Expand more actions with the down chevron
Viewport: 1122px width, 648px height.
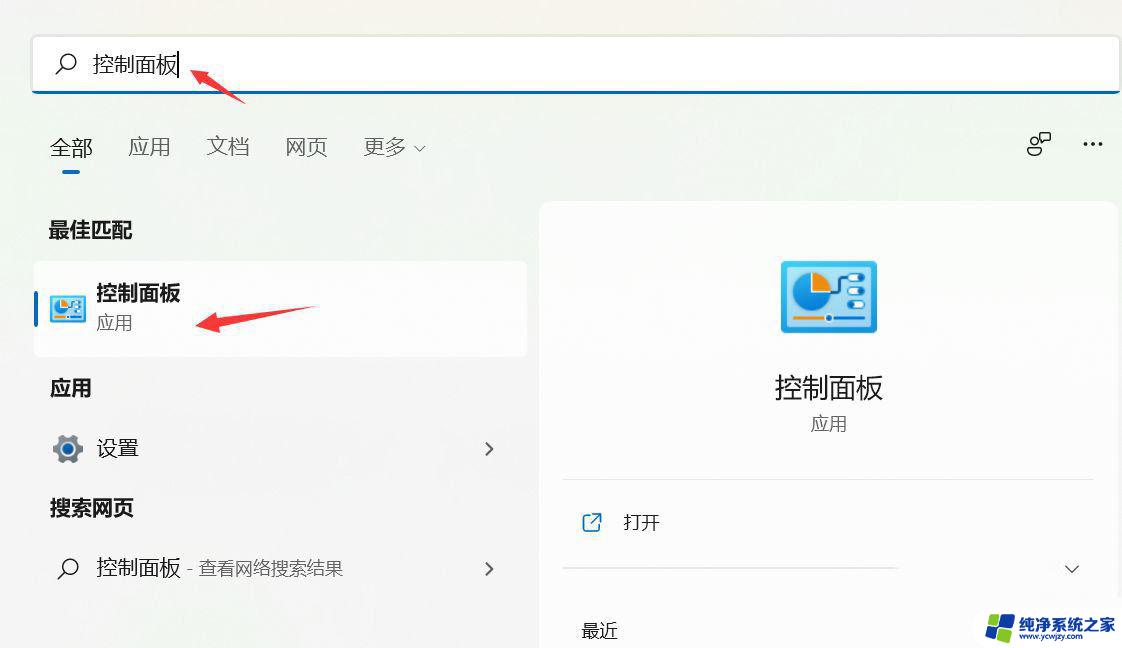click(x=1071, y=569)
